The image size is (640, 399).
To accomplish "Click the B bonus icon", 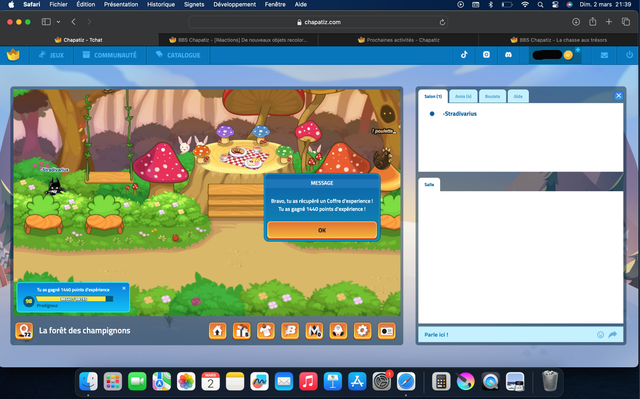I will (290, 331).
